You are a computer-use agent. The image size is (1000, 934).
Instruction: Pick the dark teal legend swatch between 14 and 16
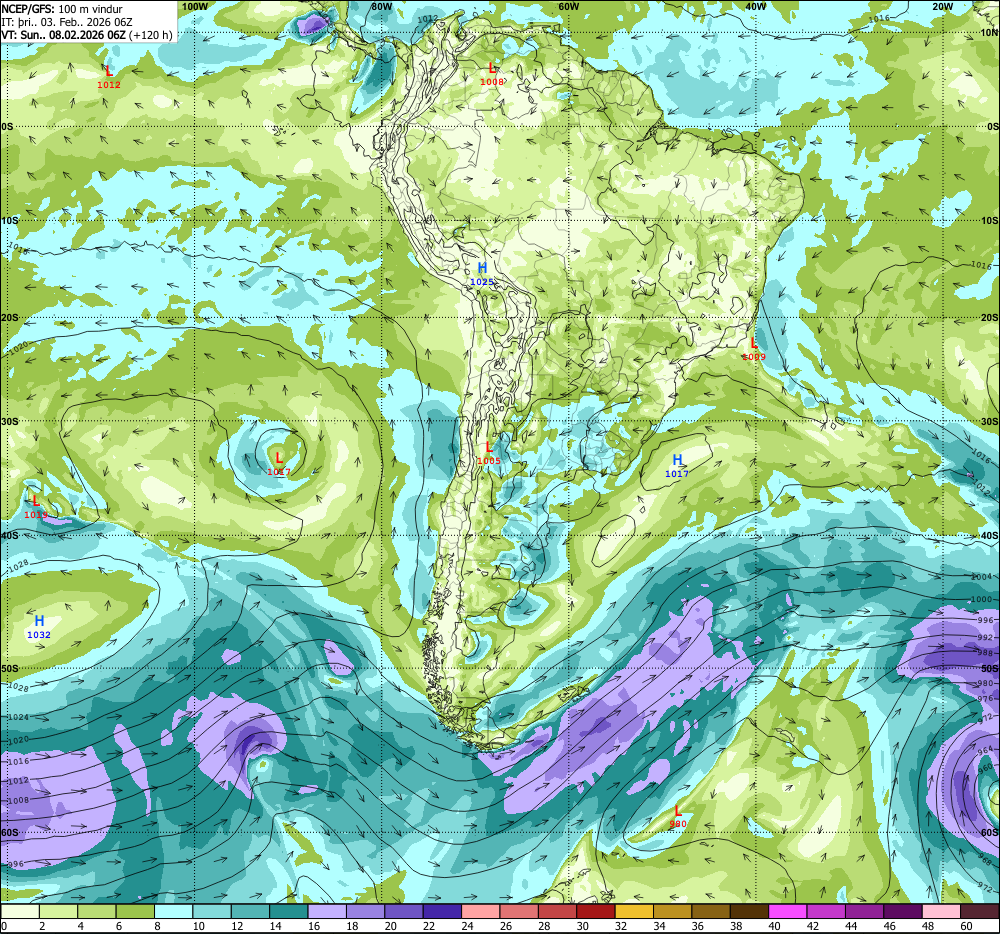coord(288,912)
